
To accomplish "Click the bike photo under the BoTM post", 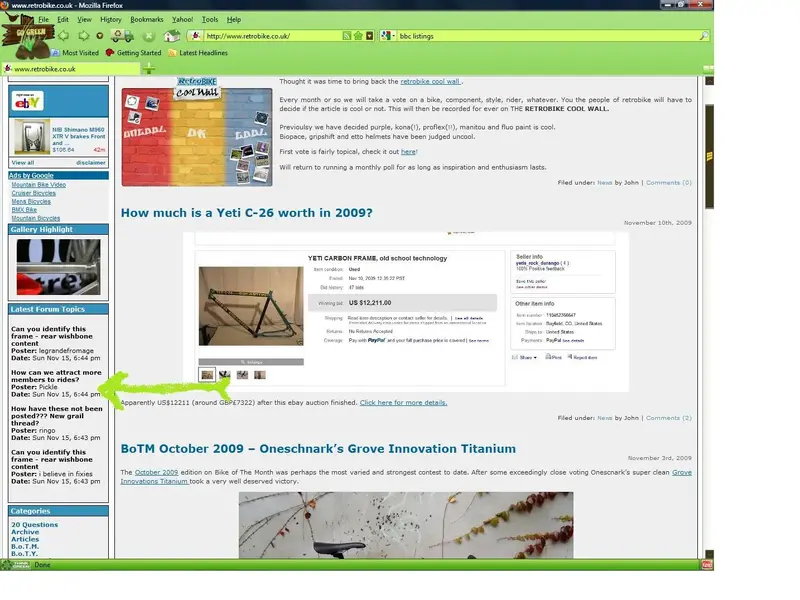I will (406, 525).
